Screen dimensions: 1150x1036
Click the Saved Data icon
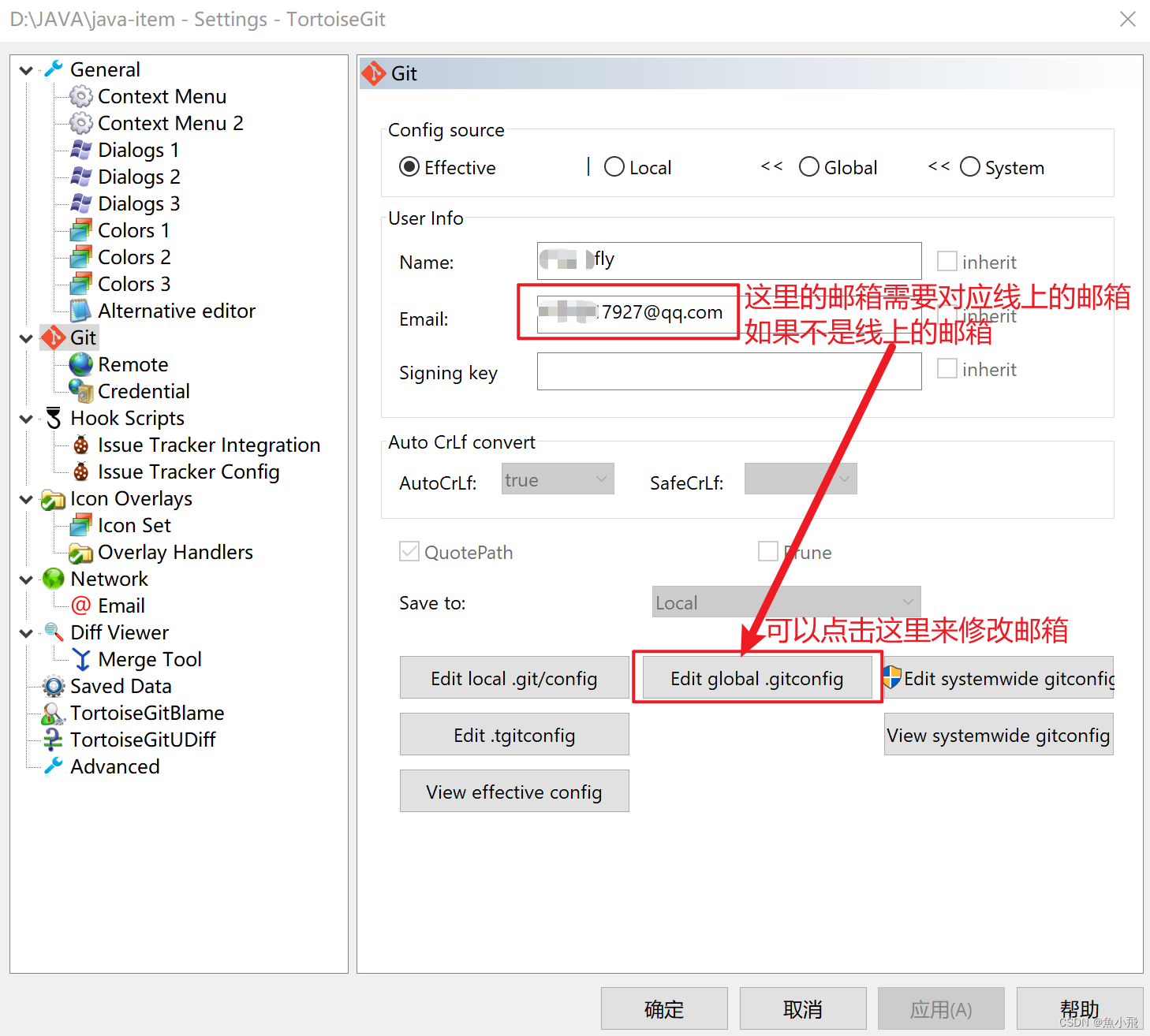click(x=54, y=686)
